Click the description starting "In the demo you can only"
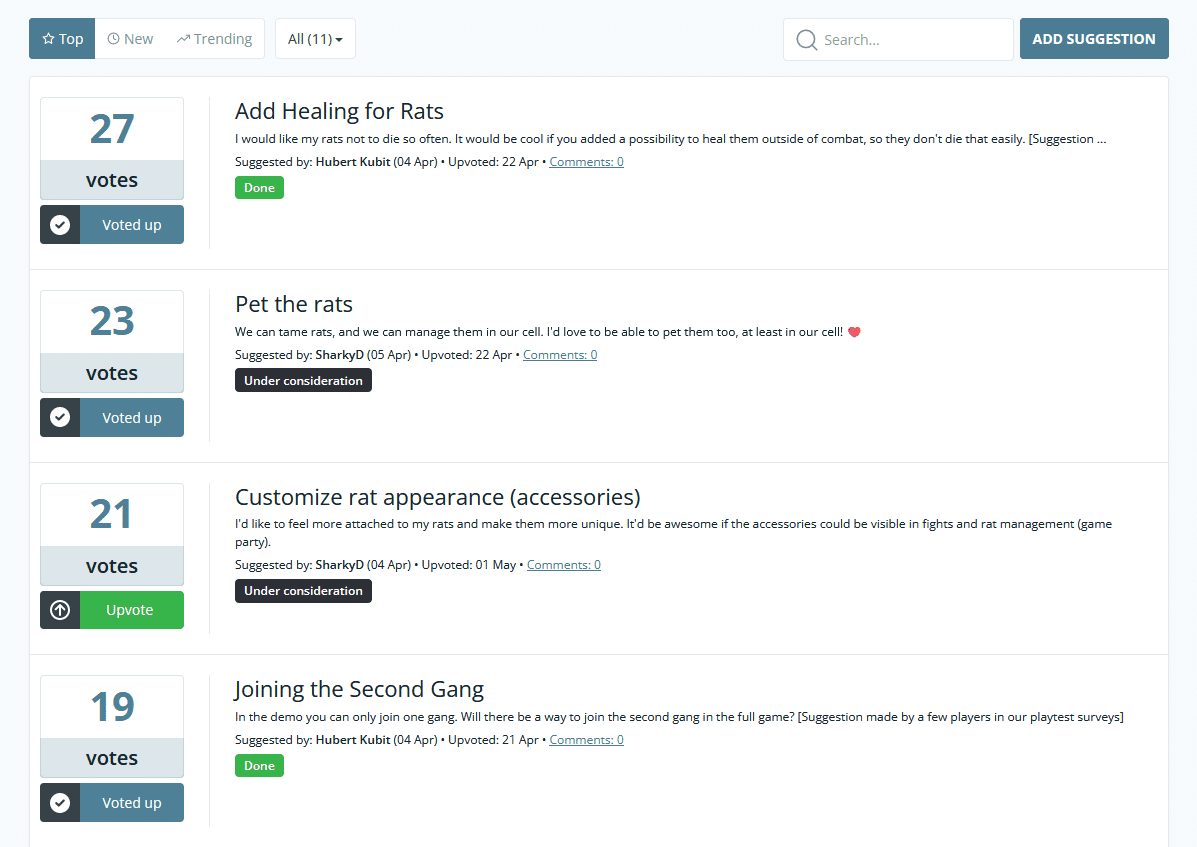The width and height of the screenshot is (1197, 847). tap(679, 717)
